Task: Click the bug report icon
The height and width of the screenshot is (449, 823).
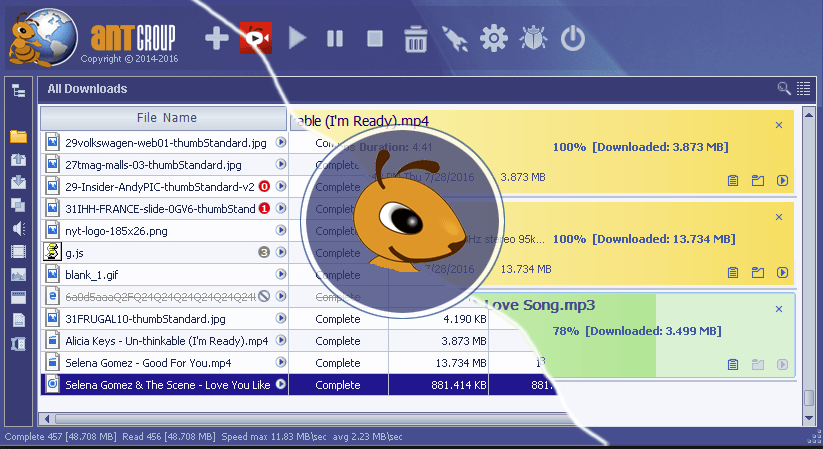Action: click(x=533, y=38)
